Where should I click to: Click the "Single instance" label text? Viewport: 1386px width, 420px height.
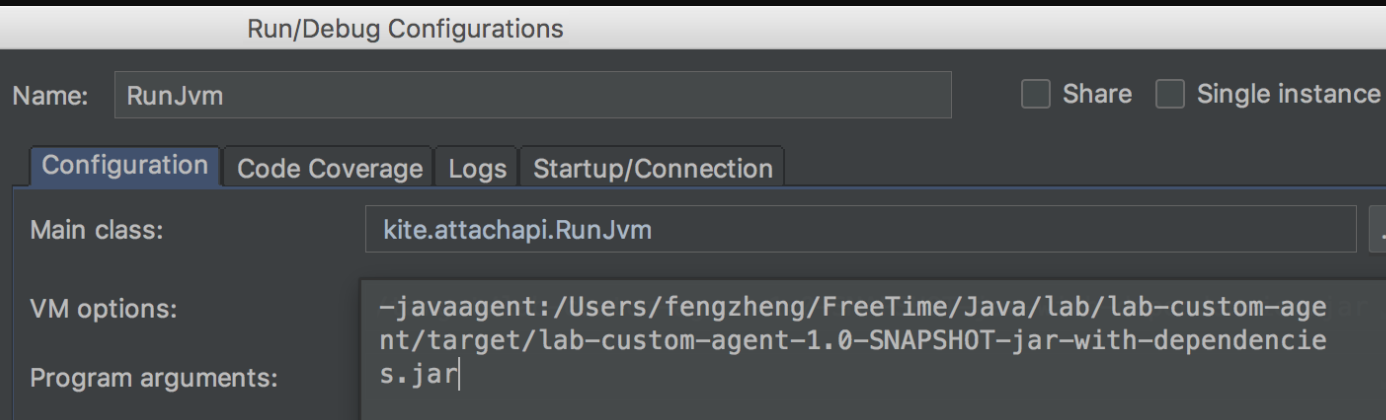click(x=1288, y=94)
